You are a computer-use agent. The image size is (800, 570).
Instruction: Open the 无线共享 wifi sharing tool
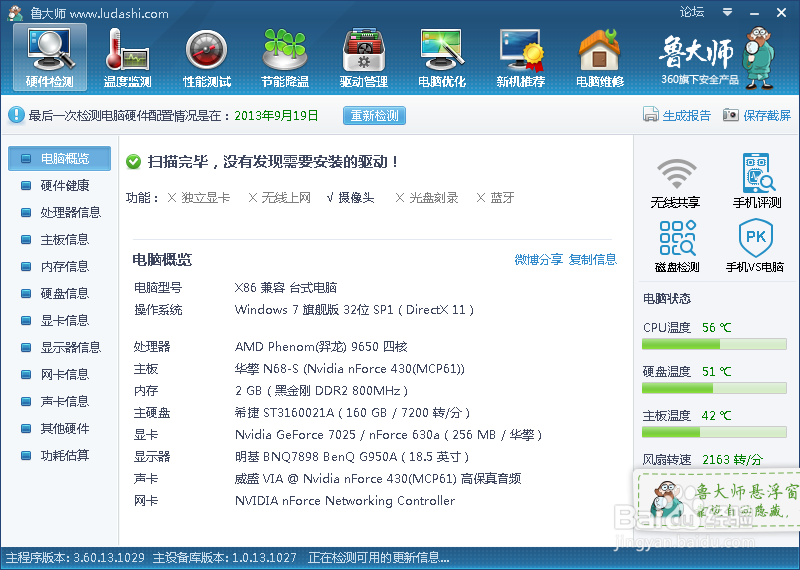pyautogui.click(x=676, y=182)
